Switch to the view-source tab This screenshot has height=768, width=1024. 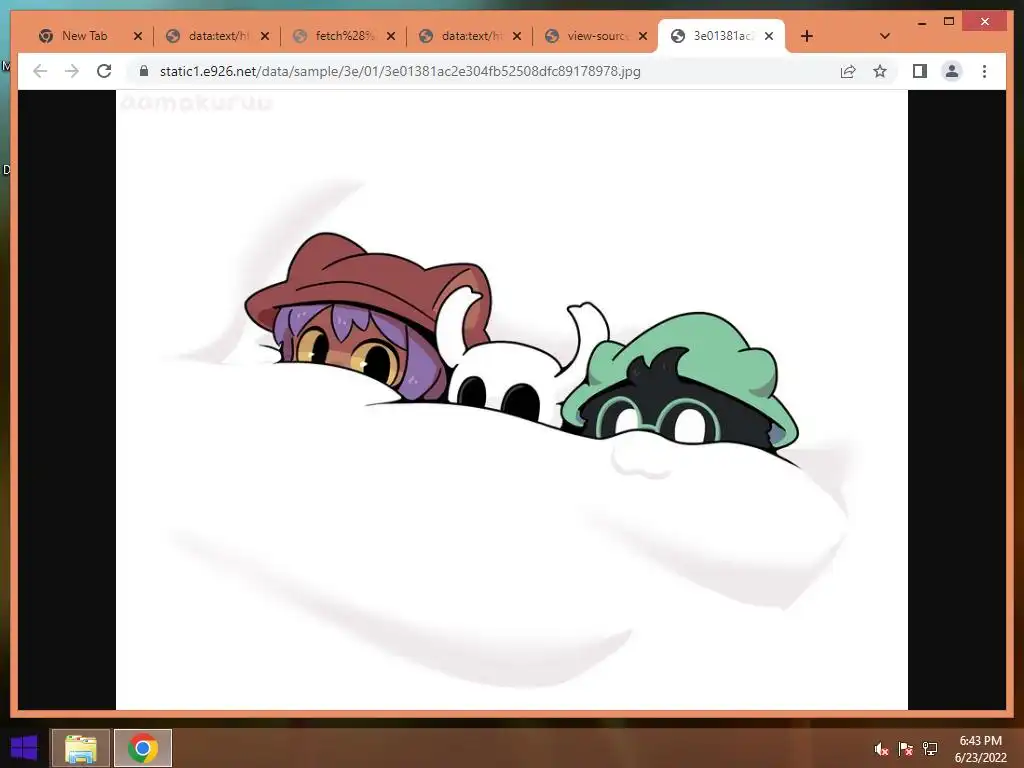(596, 36)
